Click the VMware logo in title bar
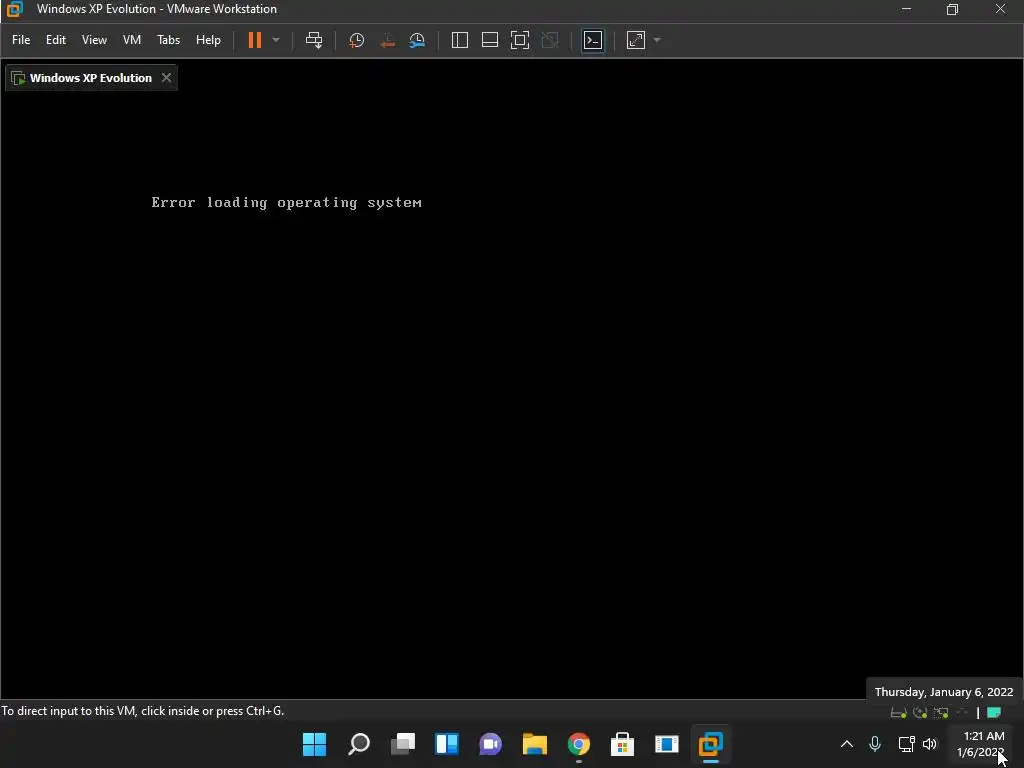 click(14, 9)
